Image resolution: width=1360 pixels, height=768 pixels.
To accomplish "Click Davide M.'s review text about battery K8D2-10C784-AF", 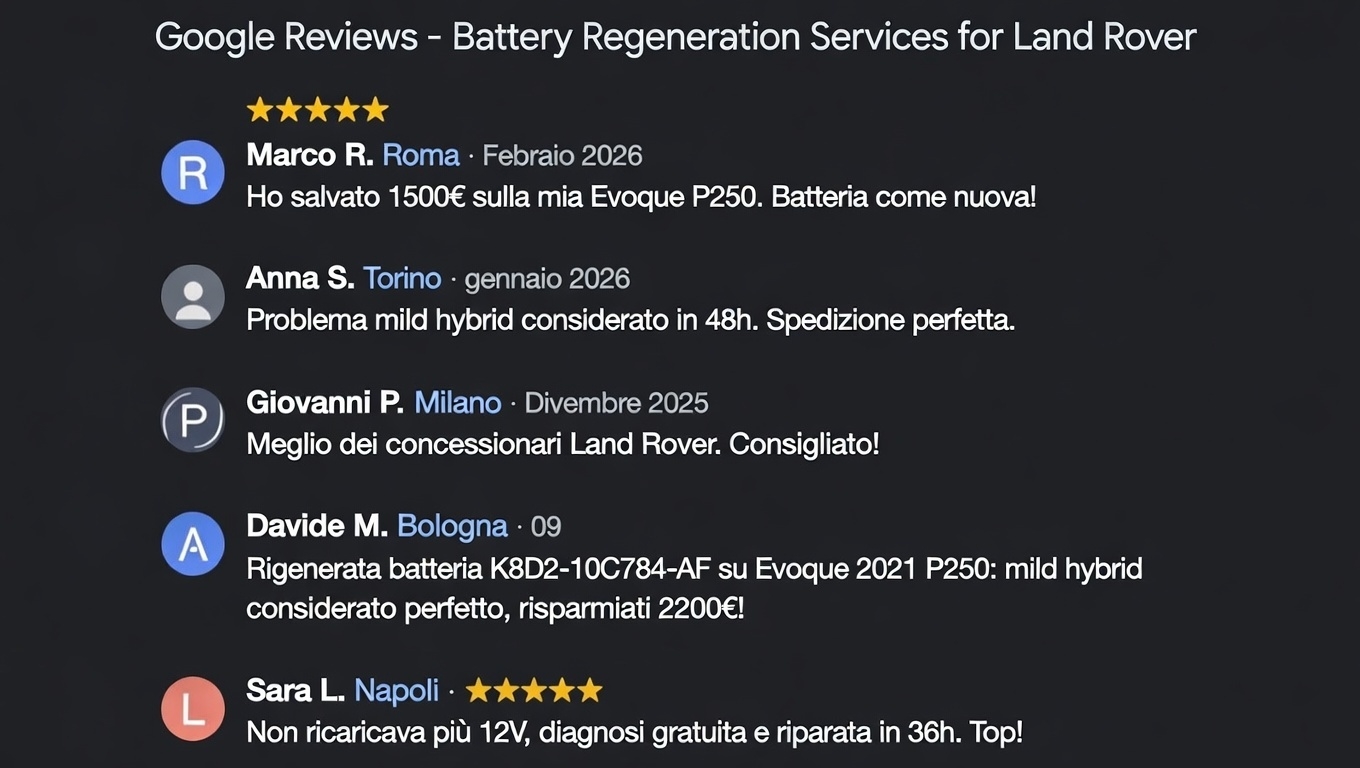I will coord(694,588).
